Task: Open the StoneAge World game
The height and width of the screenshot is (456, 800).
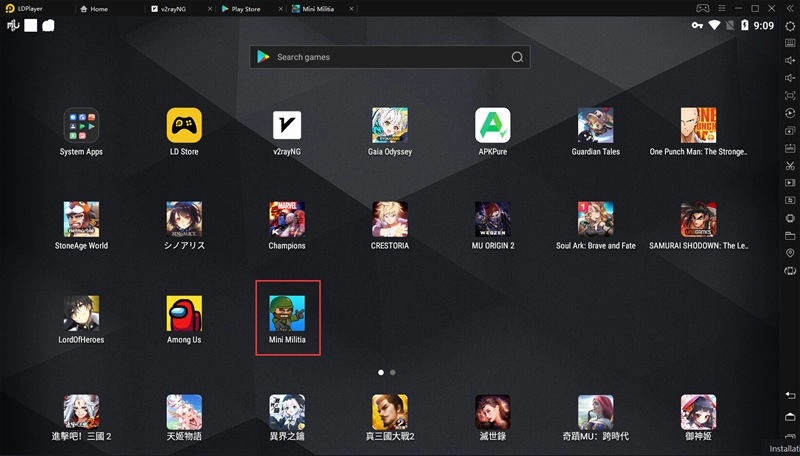Action: [81, 220]
